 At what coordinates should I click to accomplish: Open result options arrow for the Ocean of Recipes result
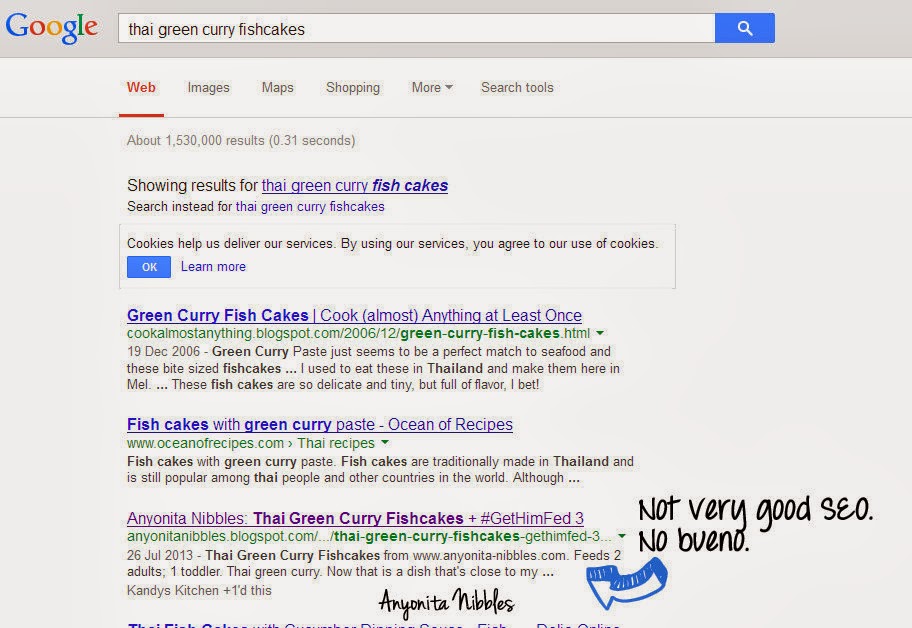coord(382,443)
